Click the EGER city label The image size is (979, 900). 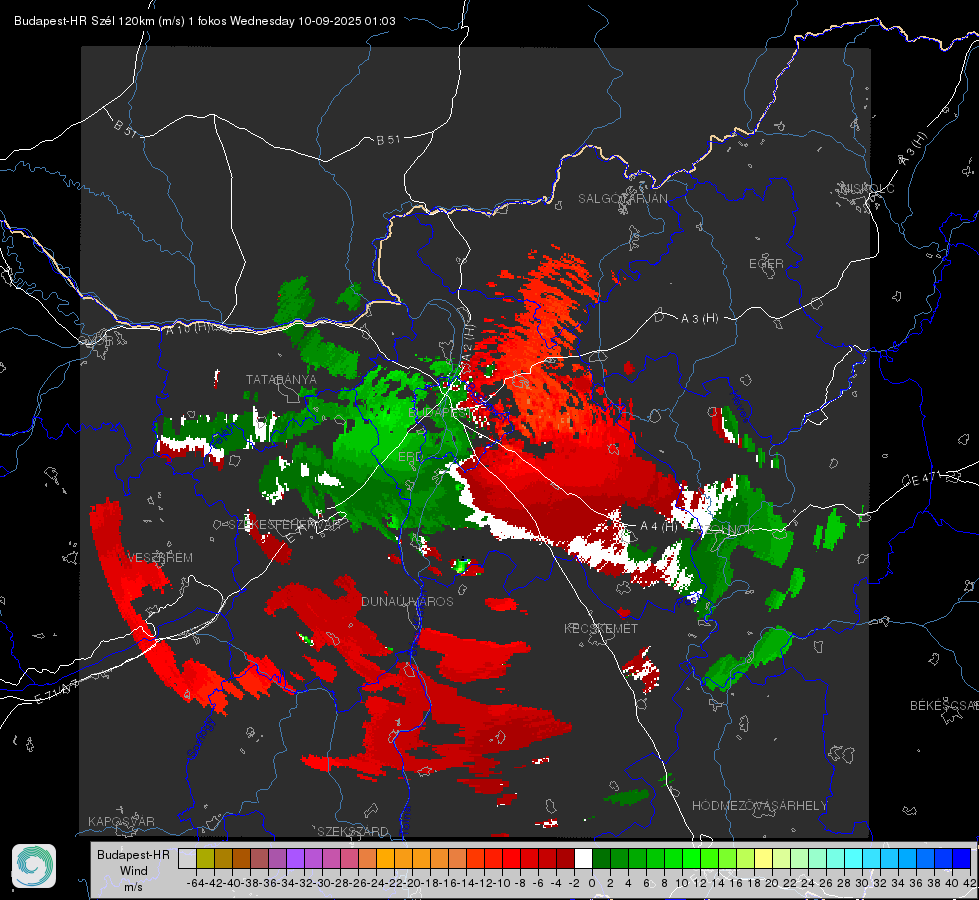766,264
